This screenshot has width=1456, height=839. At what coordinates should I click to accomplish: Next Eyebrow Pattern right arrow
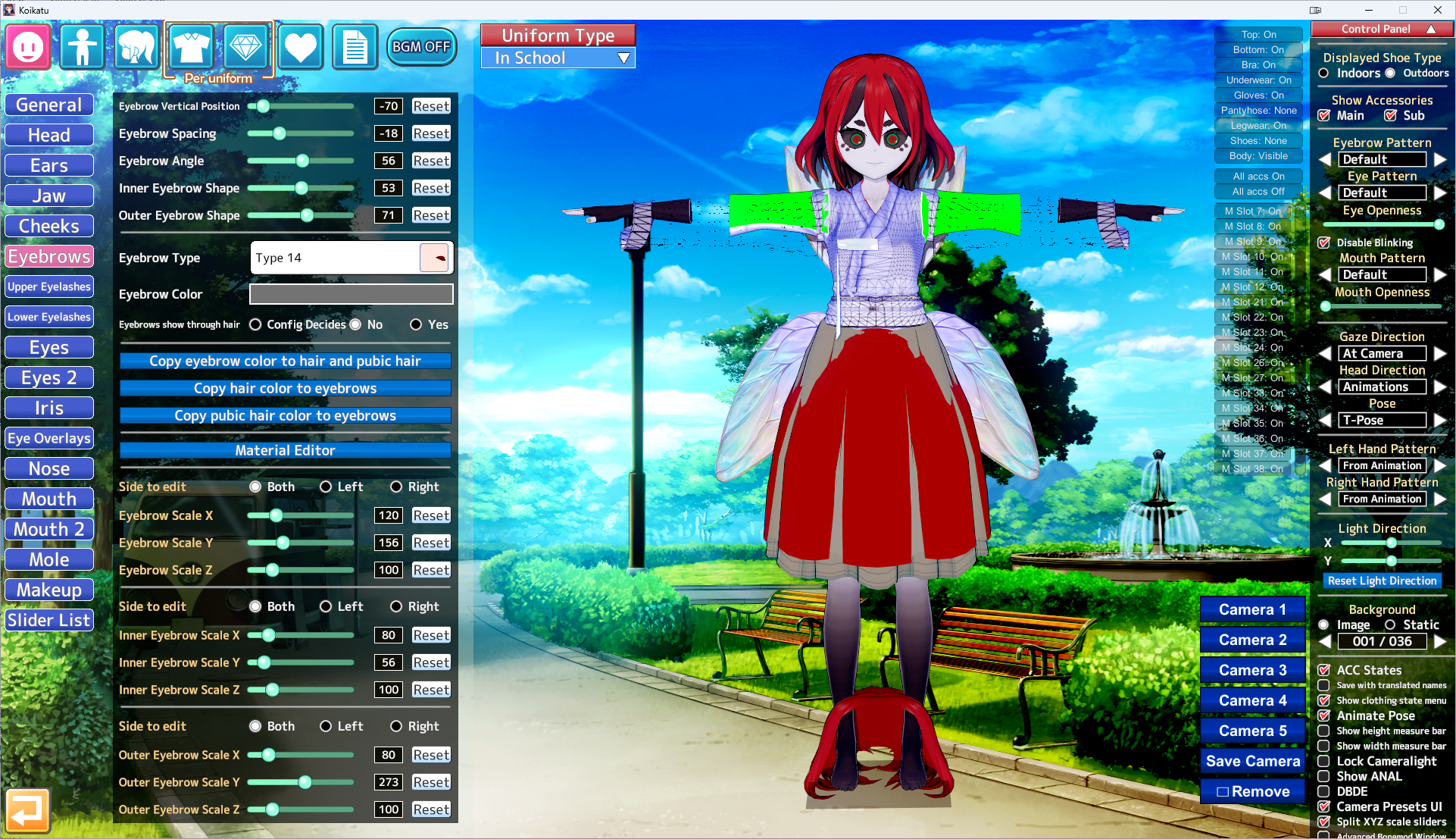[x=1440, y=159]
